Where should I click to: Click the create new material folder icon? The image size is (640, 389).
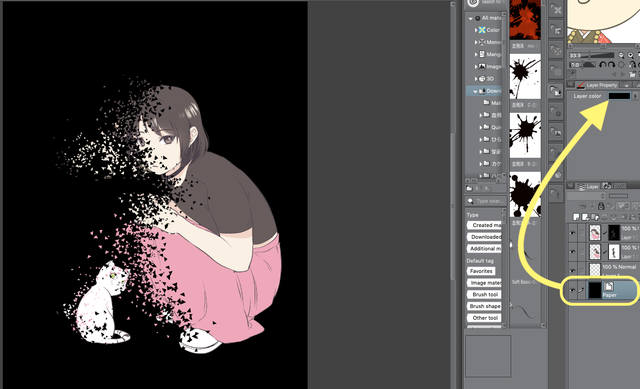tap(469, 189)
